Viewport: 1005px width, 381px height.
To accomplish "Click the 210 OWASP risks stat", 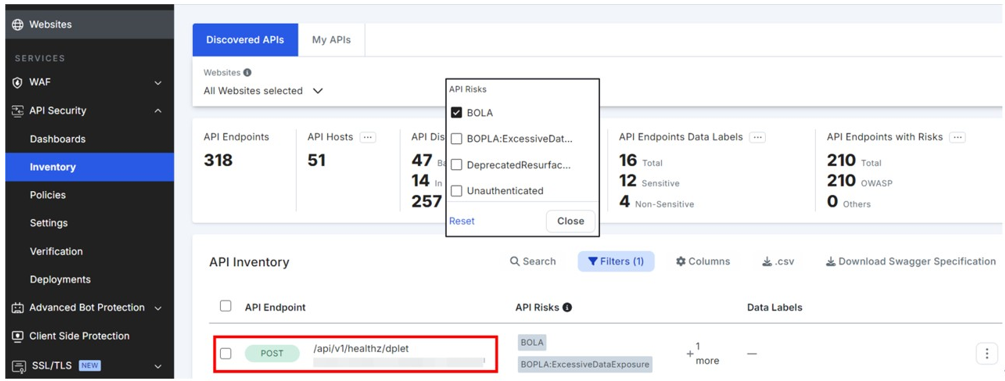I will point(860,182).
